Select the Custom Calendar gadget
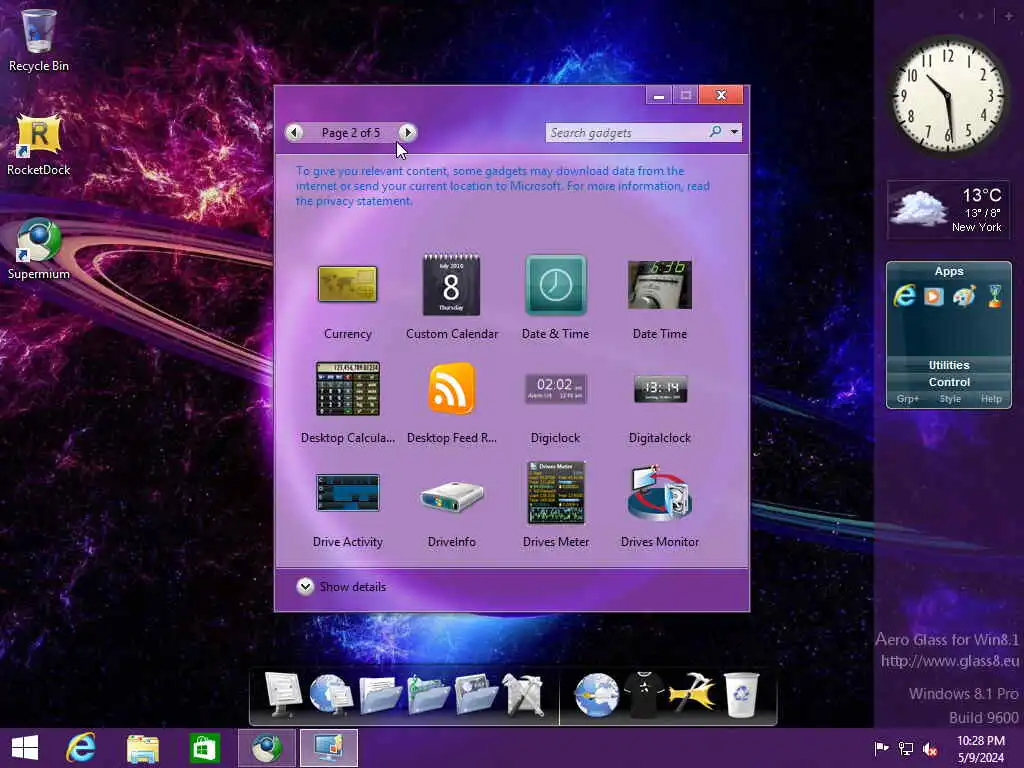 (451, 285)
